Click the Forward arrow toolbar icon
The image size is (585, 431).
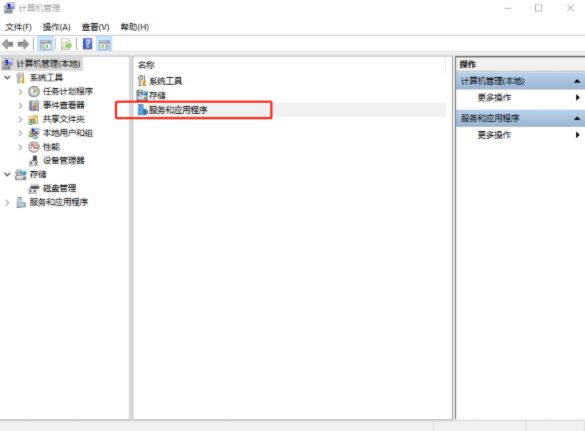(23, 44)
